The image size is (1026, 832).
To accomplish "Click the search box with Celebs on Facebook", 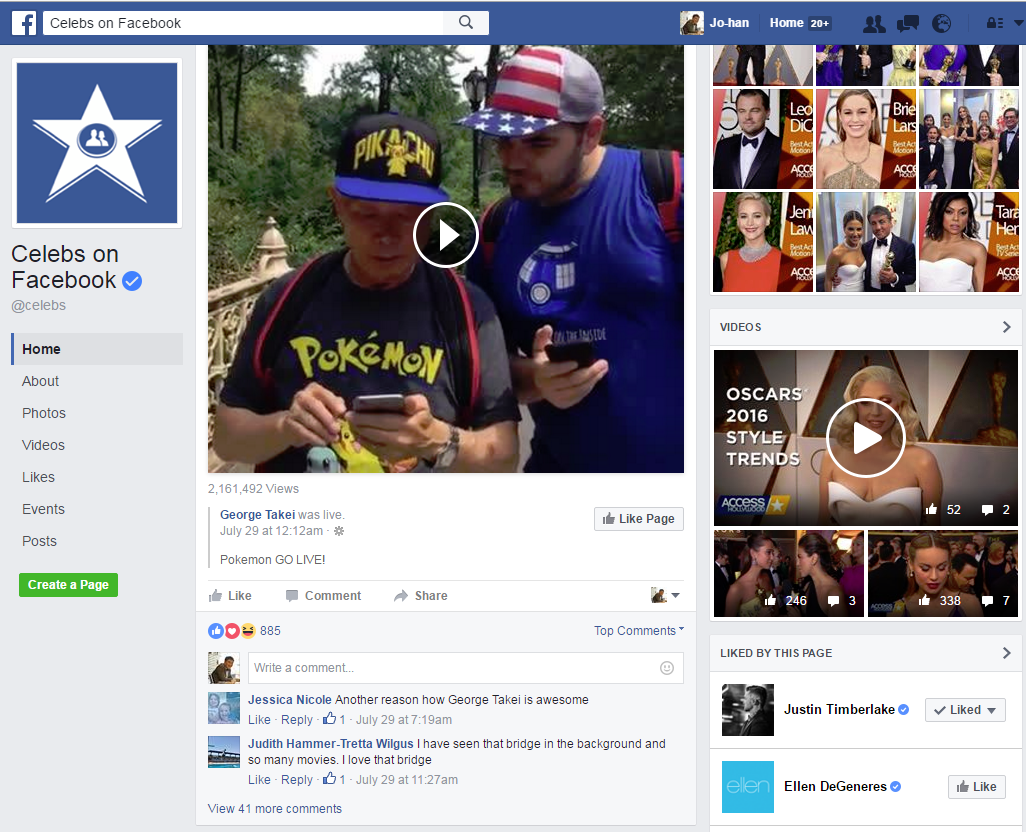I will (243, 23).
